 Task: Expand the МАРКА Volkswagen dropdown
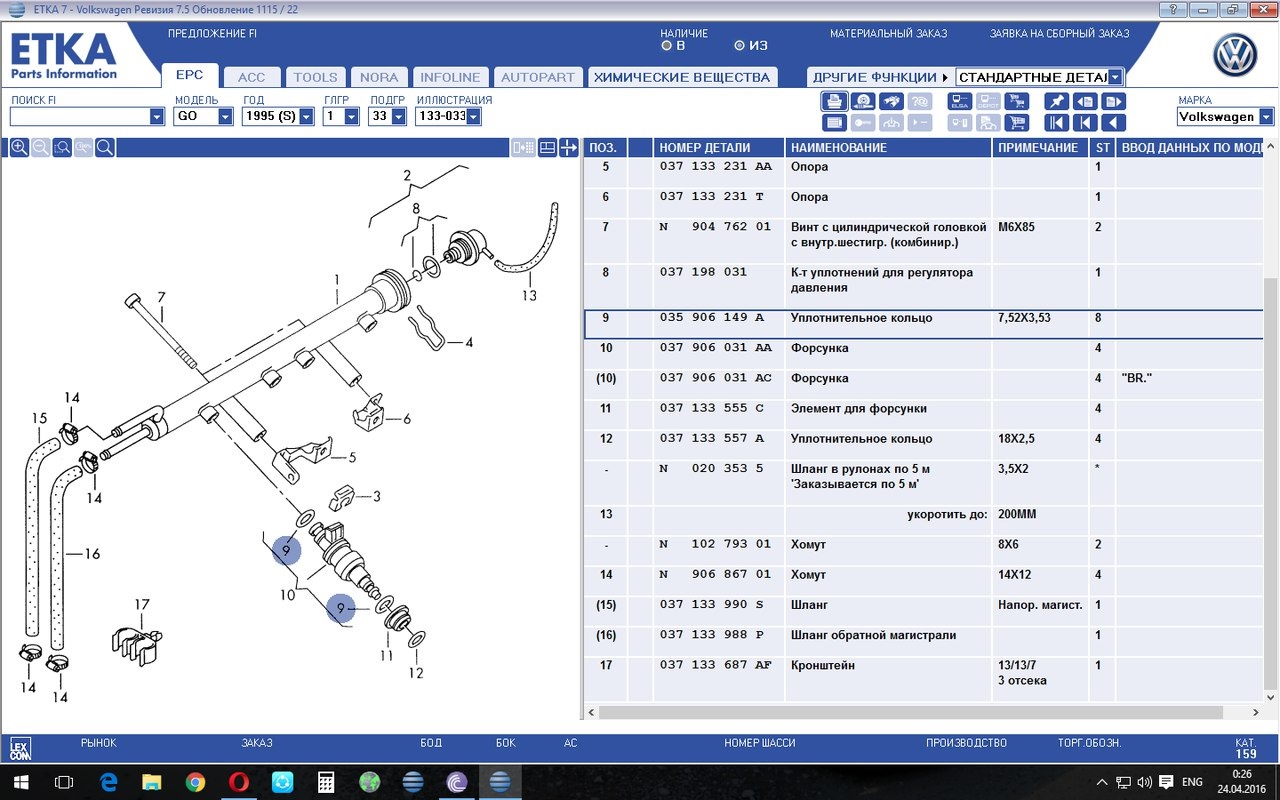point(1267,117)
